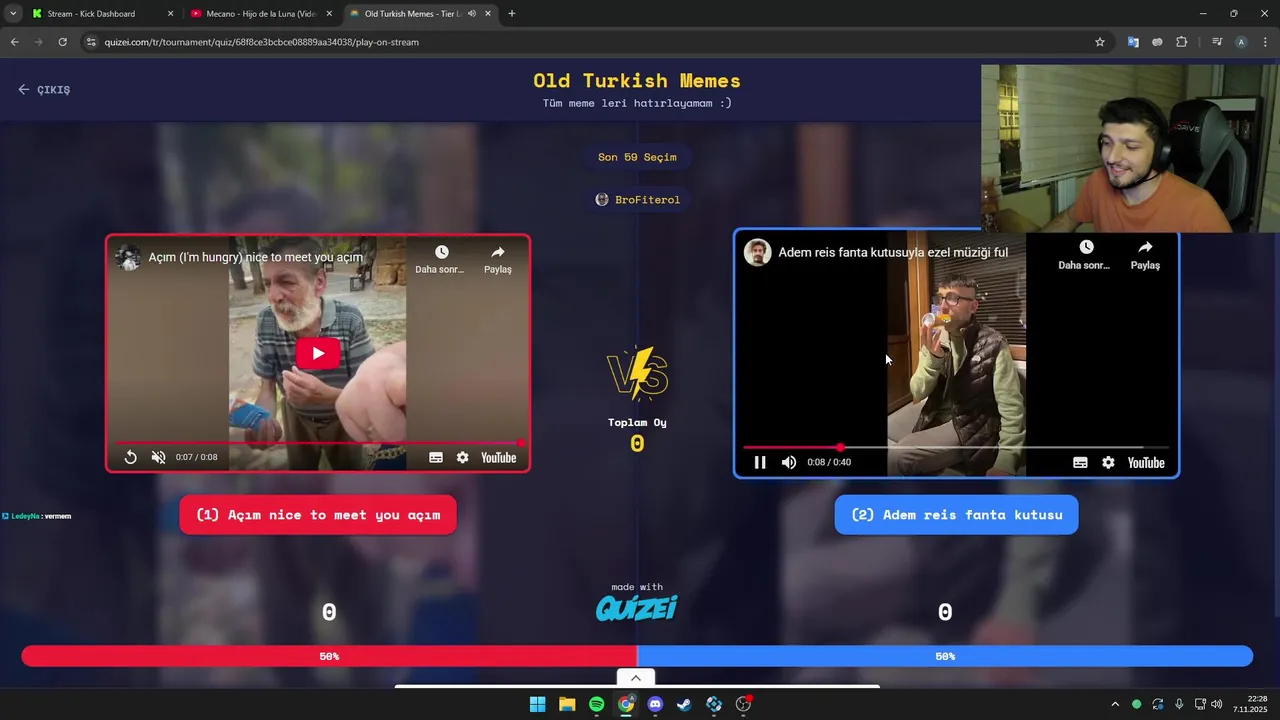Open the Extensions puzzle menu
Screen dimensions: 1280x720
click(x=1182, y=42)
